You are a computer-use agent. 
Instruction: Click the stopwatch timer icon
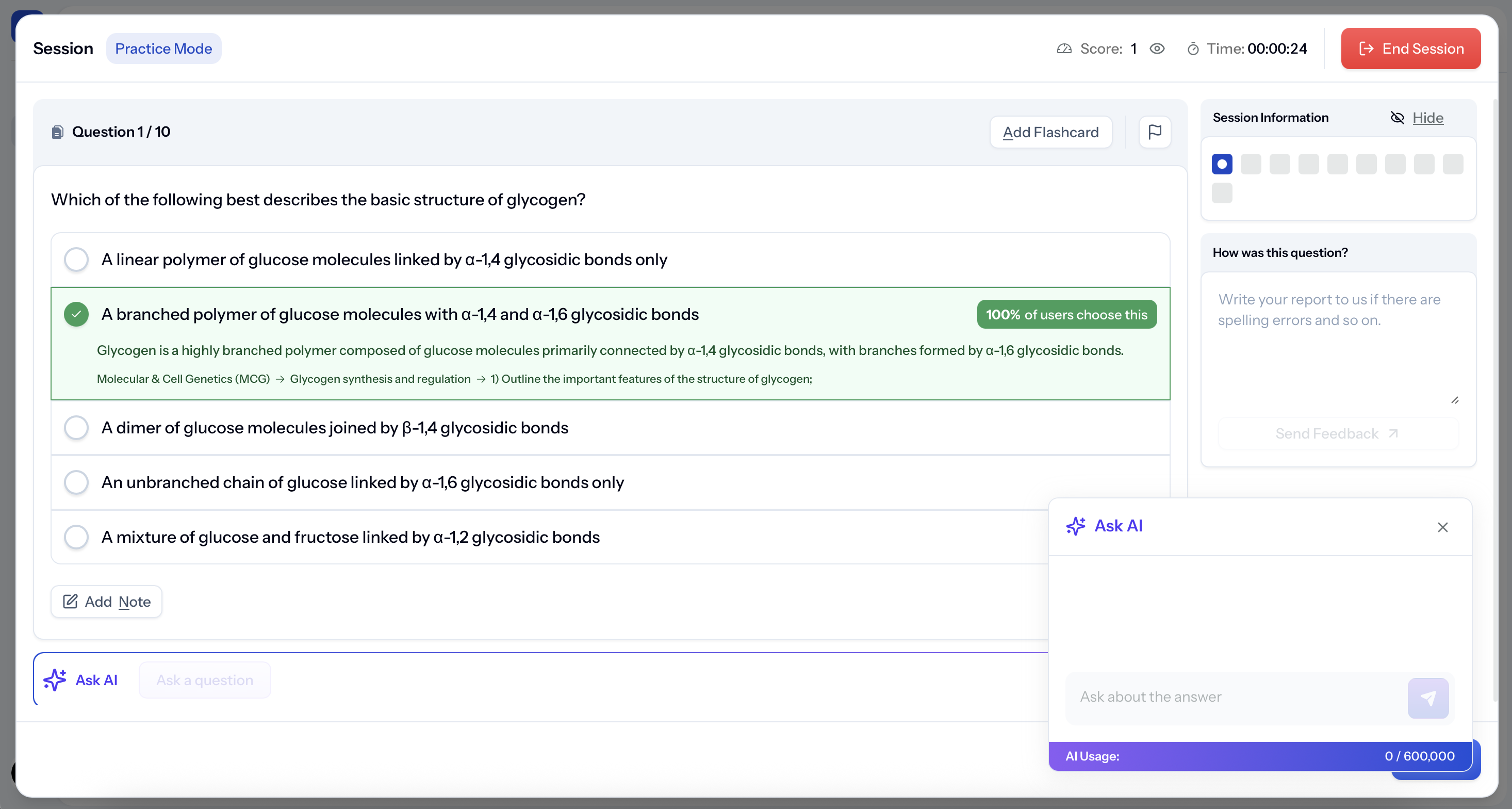1193,48
